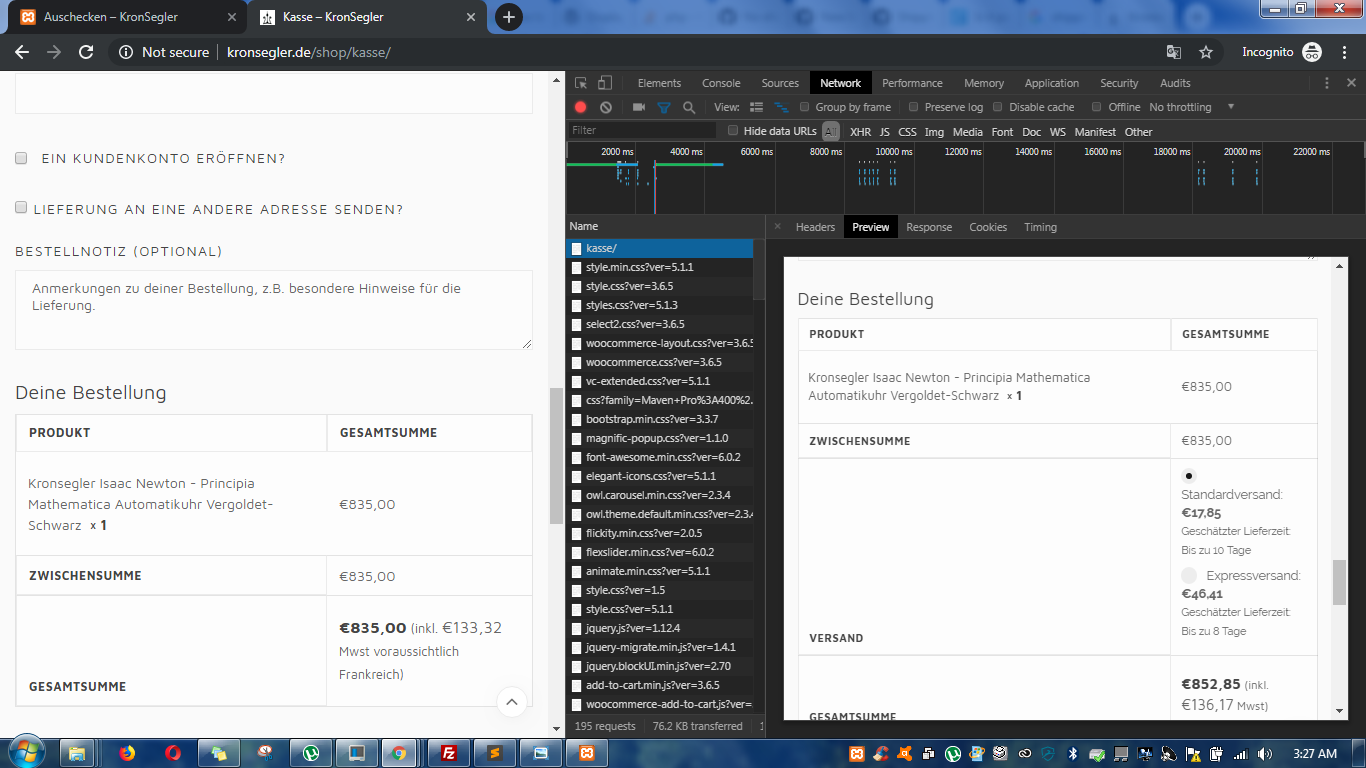Enable the Preserve log checkbox
The image size is (1366, 768).
(913, 107)
